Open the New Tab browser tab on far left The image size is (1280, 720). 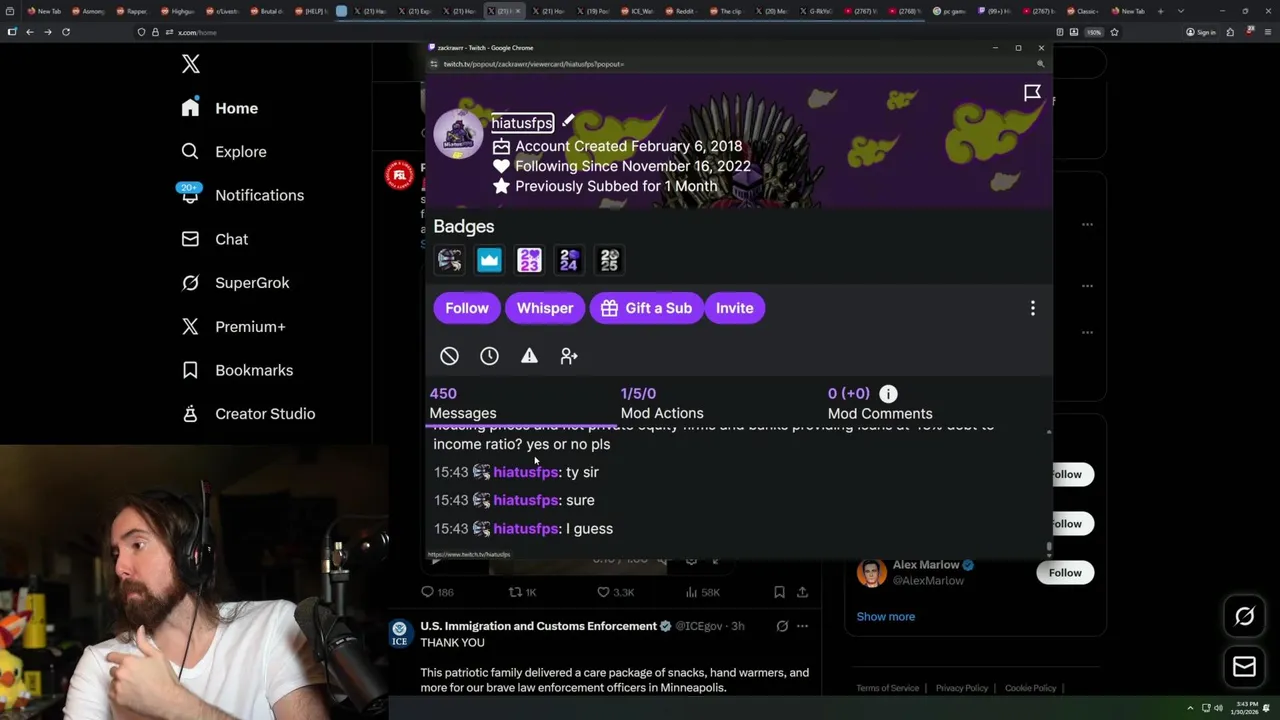coord(42,11)
